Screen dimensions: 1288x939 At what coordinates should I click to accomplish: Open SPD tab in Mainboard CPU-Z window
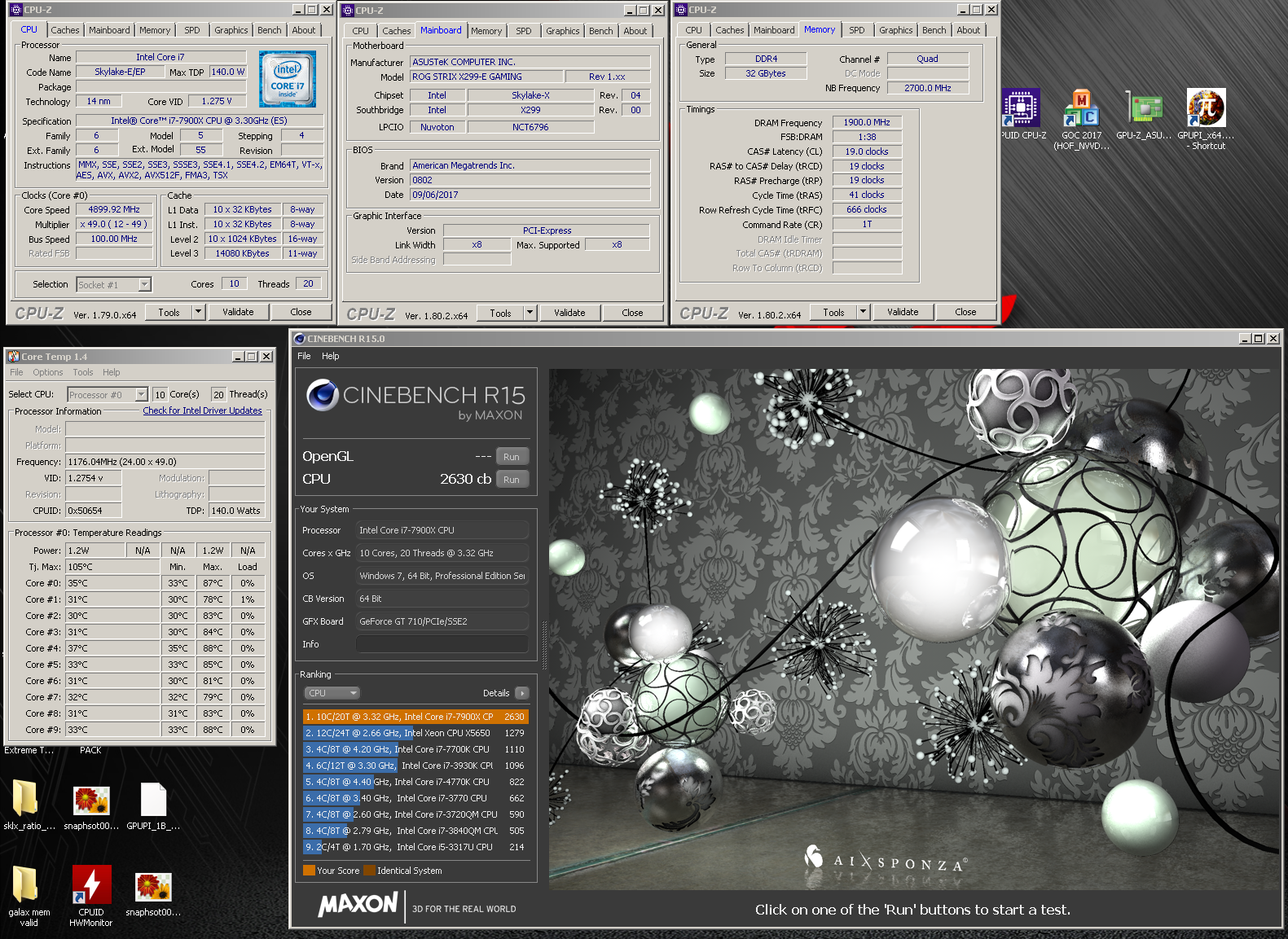pyautogui.click(x=524, y=31)
